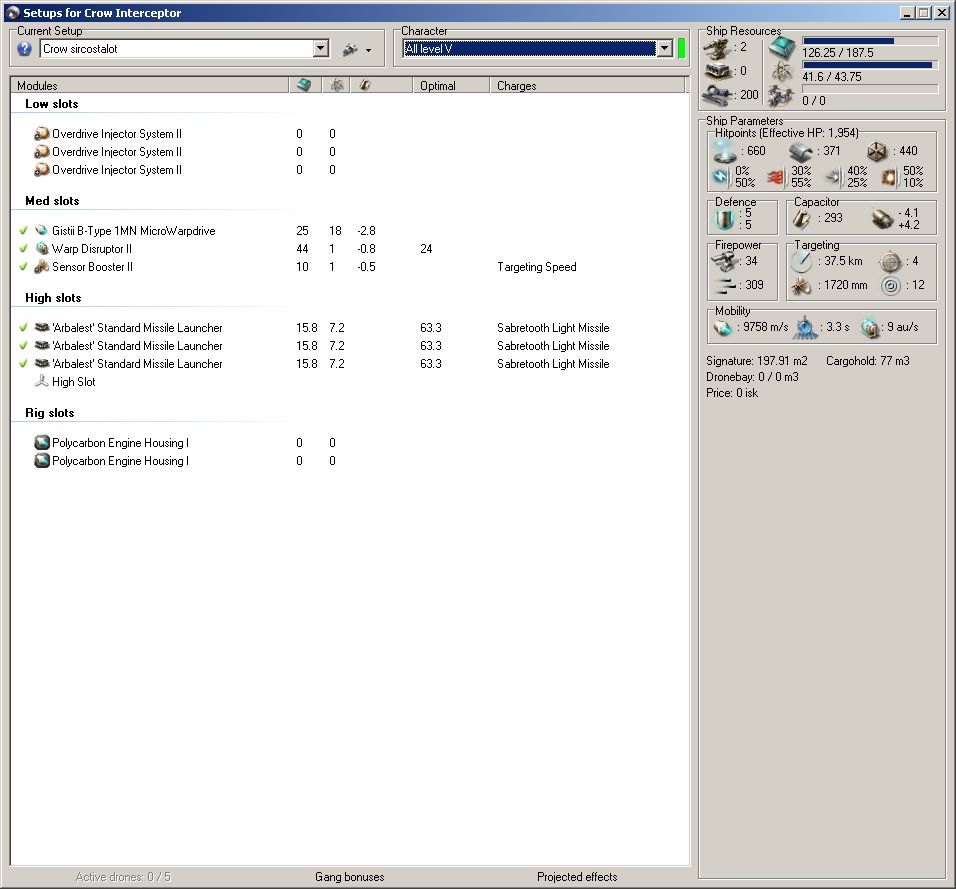
Task: Open Gang bonuses
Action: (x=349, y=877)
